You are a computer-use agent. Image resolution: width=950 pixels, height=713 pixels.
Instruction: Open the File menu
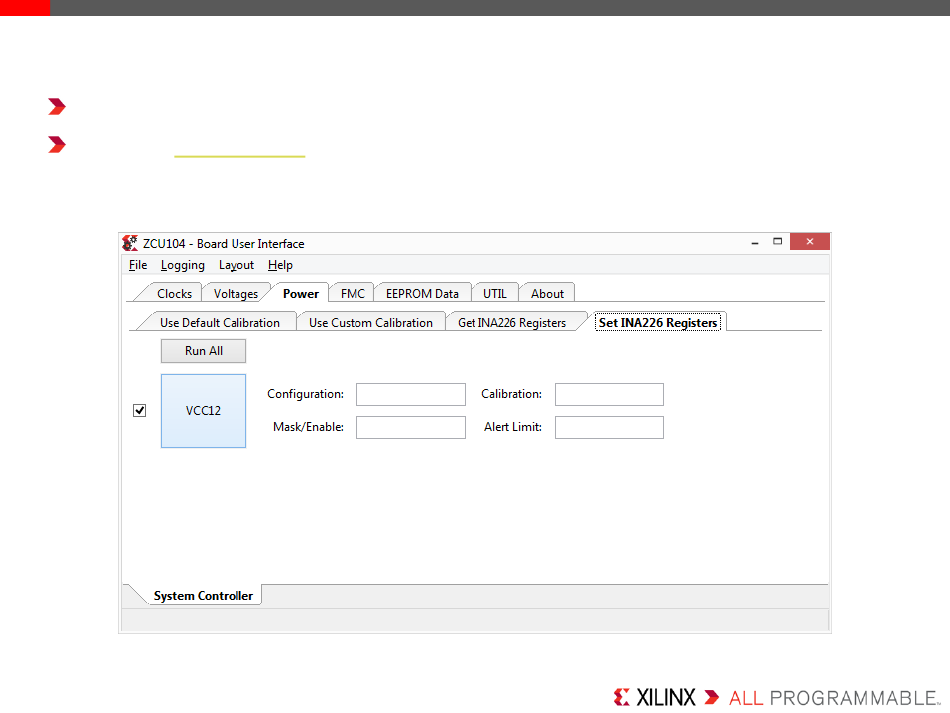point(138,265)
